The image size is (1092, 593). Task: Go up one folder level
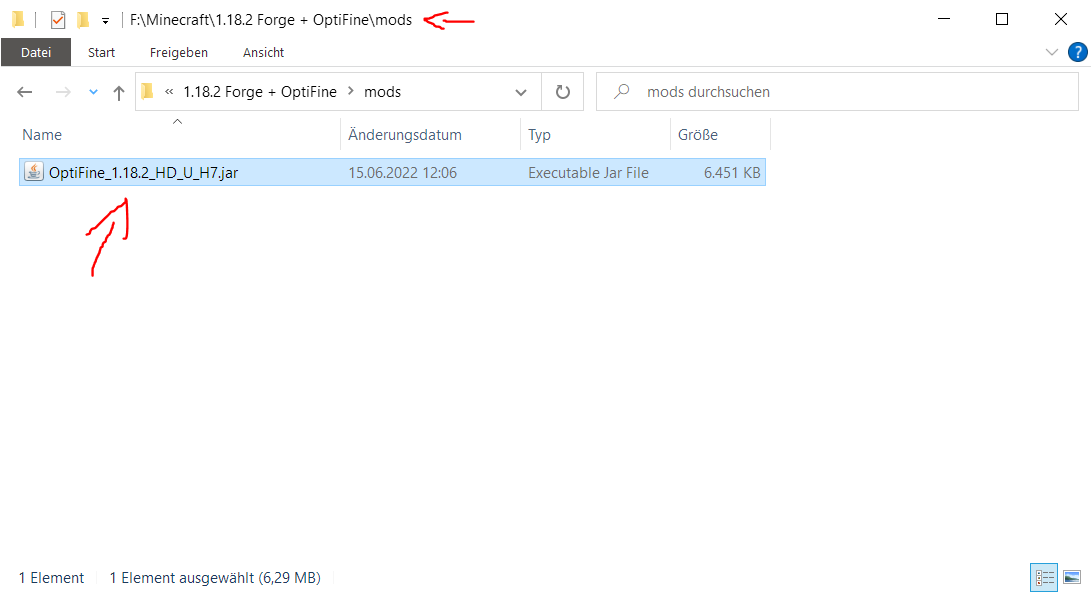pos(118,93)
